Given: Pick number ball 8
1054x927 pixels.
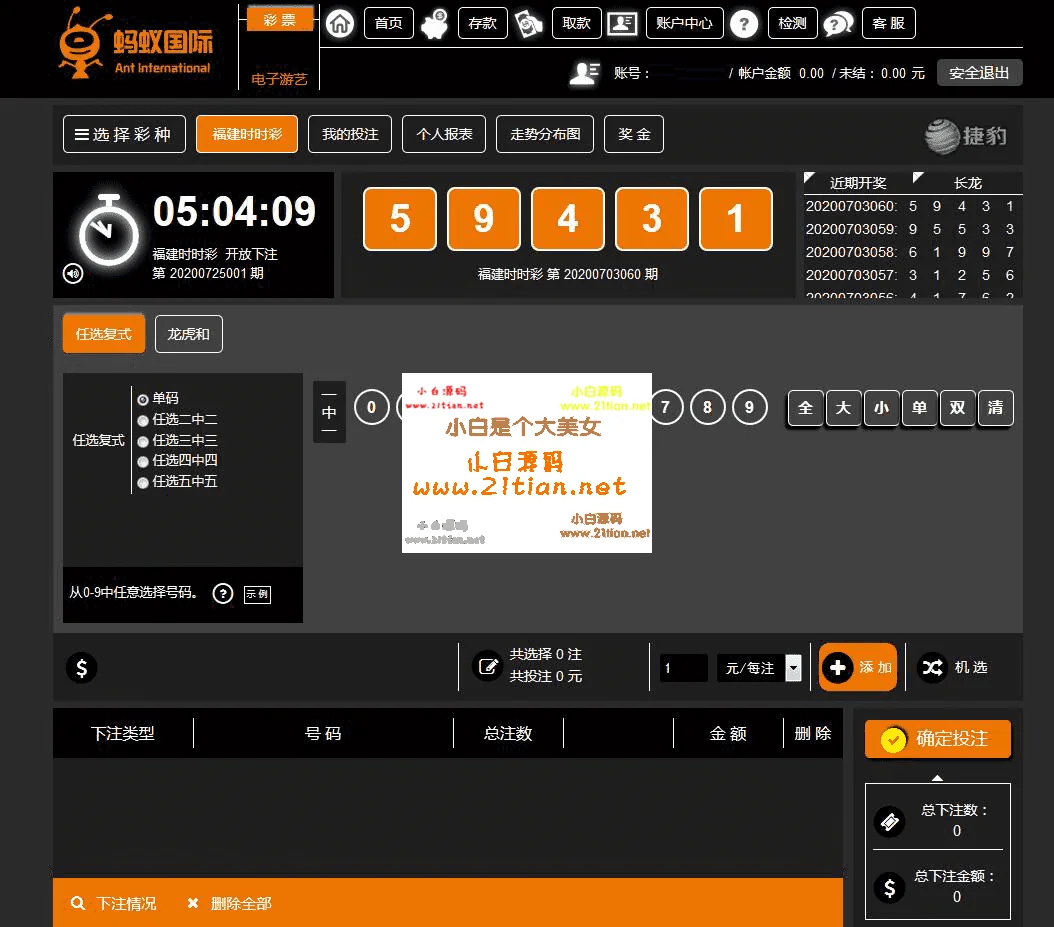Looking at the screenshot, I should click(x=707, y=407).
